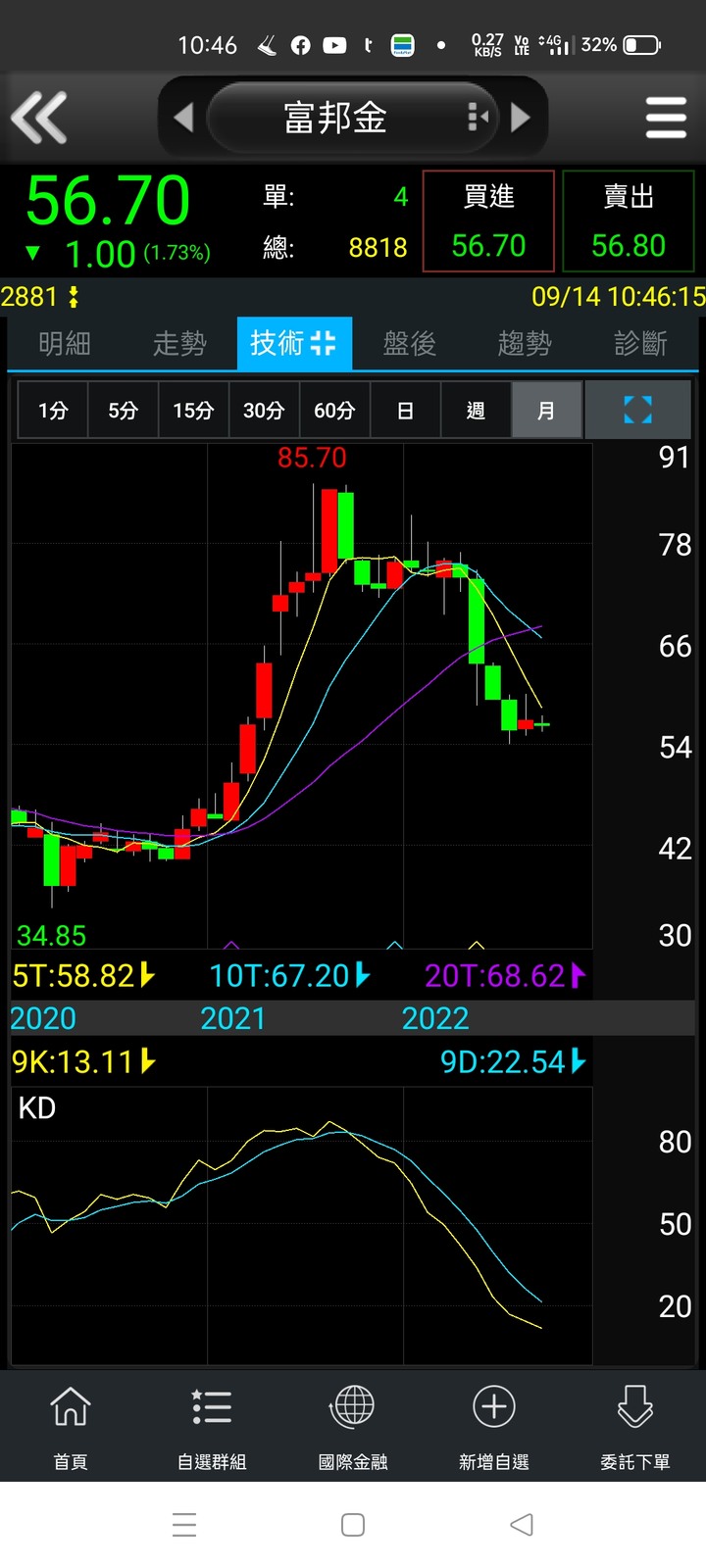Tap the total volume 8818 value

tap(378, 247)
